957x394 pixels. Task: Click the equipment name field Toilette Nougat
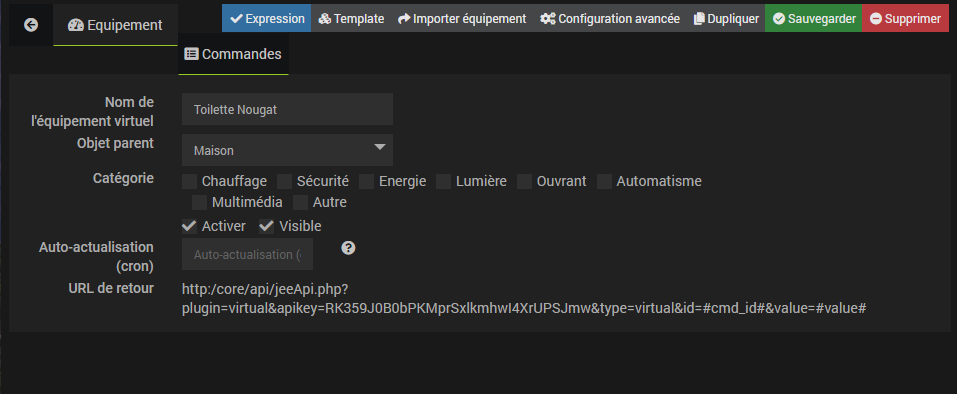click(x=287, y=109)
